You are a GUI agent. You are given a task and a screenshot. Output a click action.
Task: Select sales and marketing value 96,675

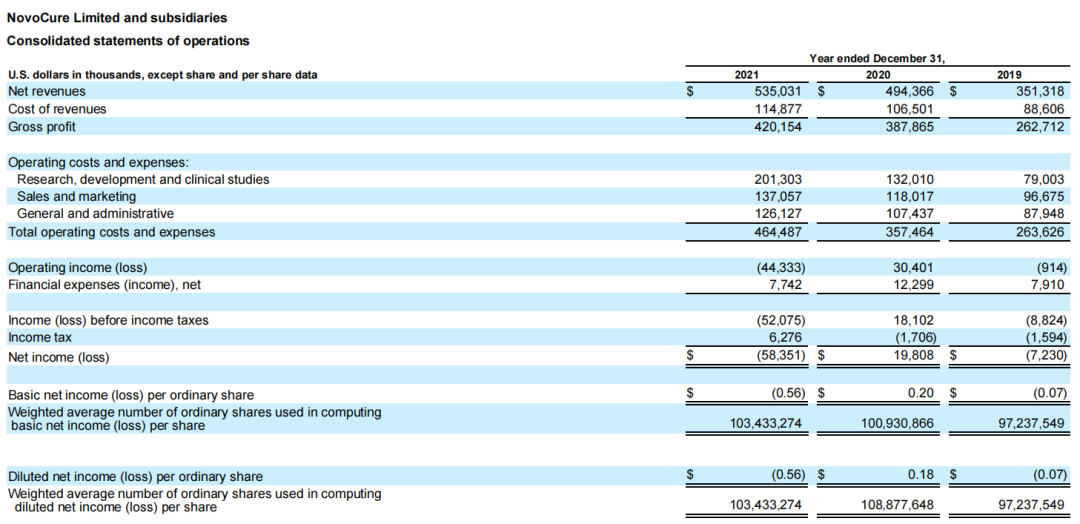1045,197
